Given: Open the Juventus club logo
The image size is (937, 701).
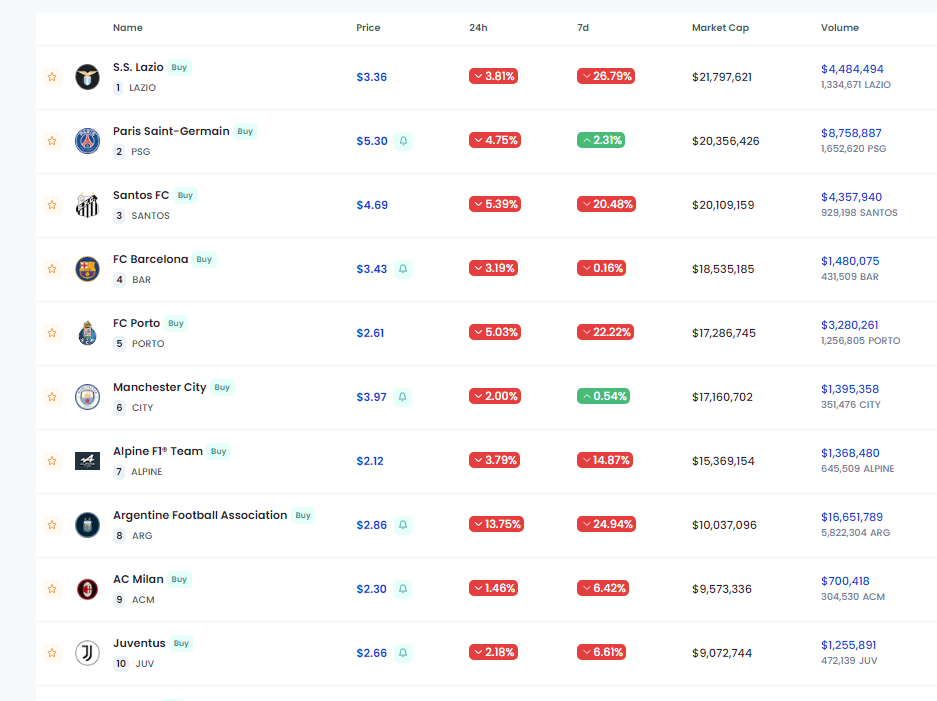Looking at the screenshot, I should (87, 652).
